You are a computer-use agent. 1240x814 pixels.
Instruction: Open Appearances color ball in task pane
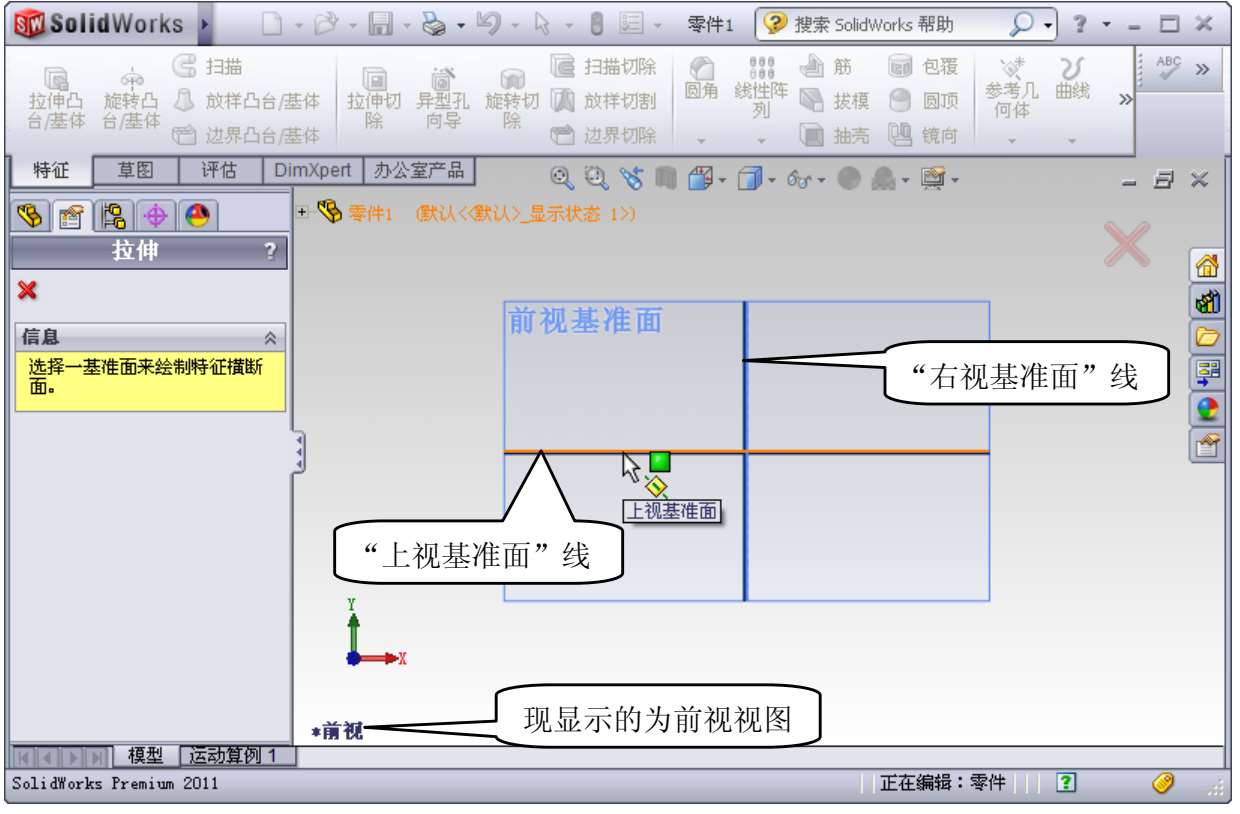pyautogui.click(x=1207, y=409)
